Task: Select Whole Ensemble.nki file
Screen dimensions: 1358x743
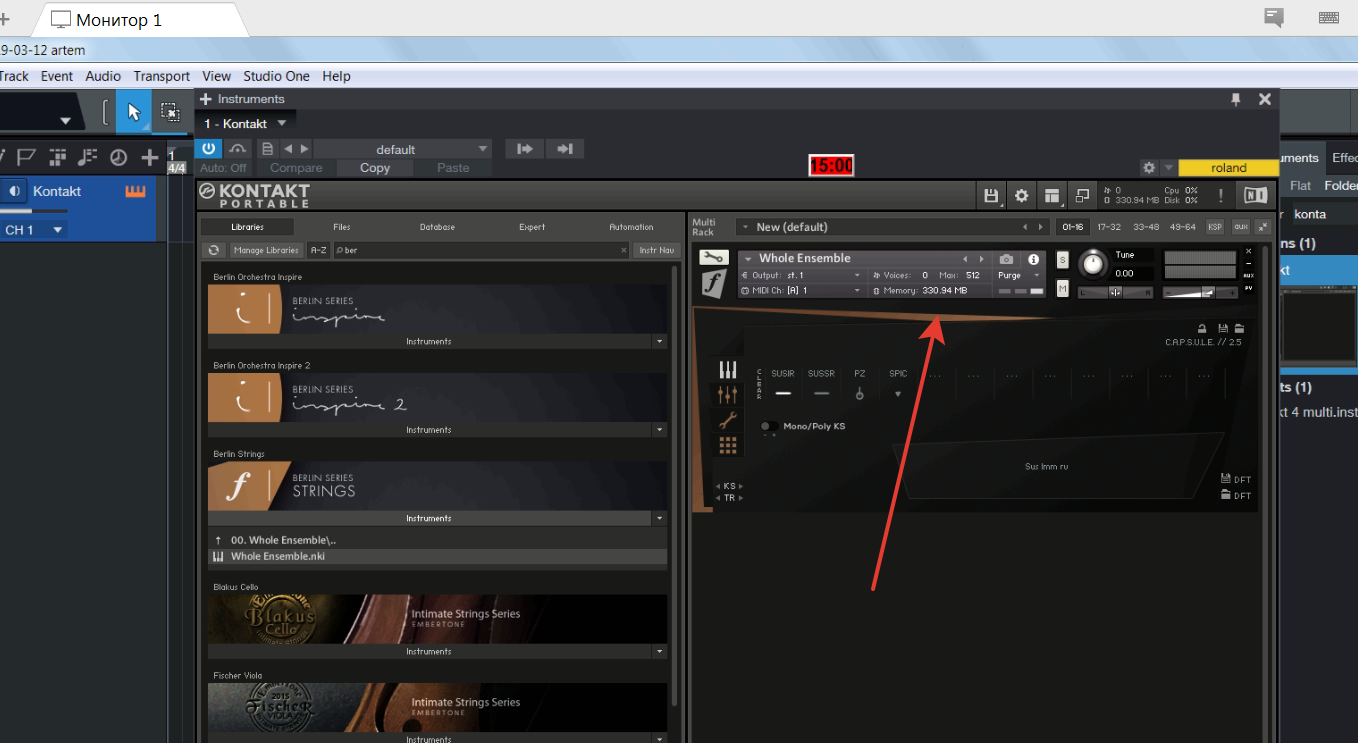Action: 437,556
